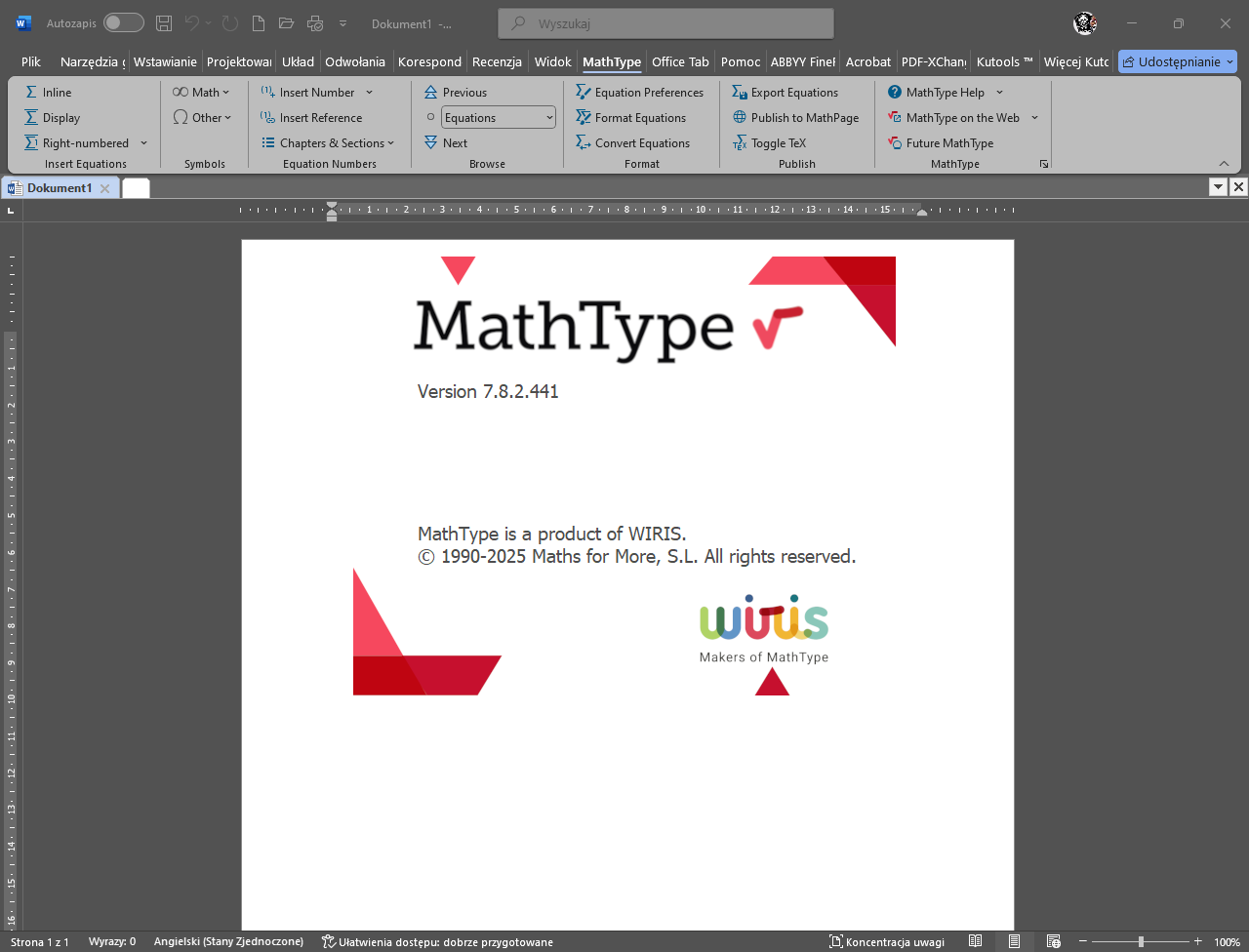Open Equation Preferences

tap(639, 93)
